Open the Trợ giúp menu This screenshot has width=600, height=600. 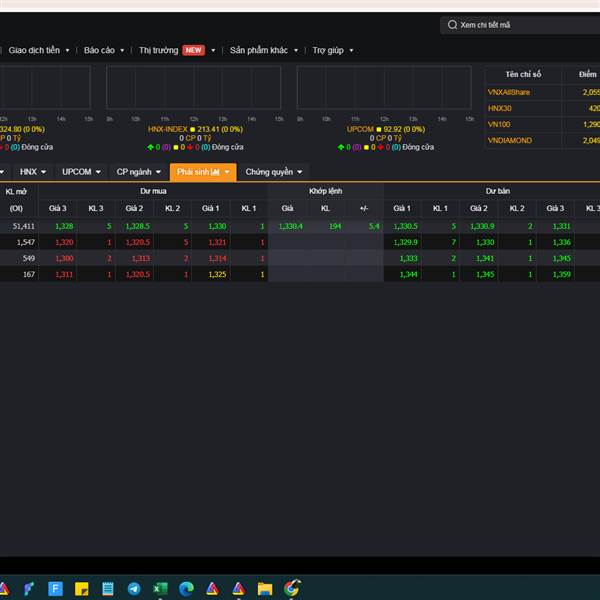(x=331, y=50)
